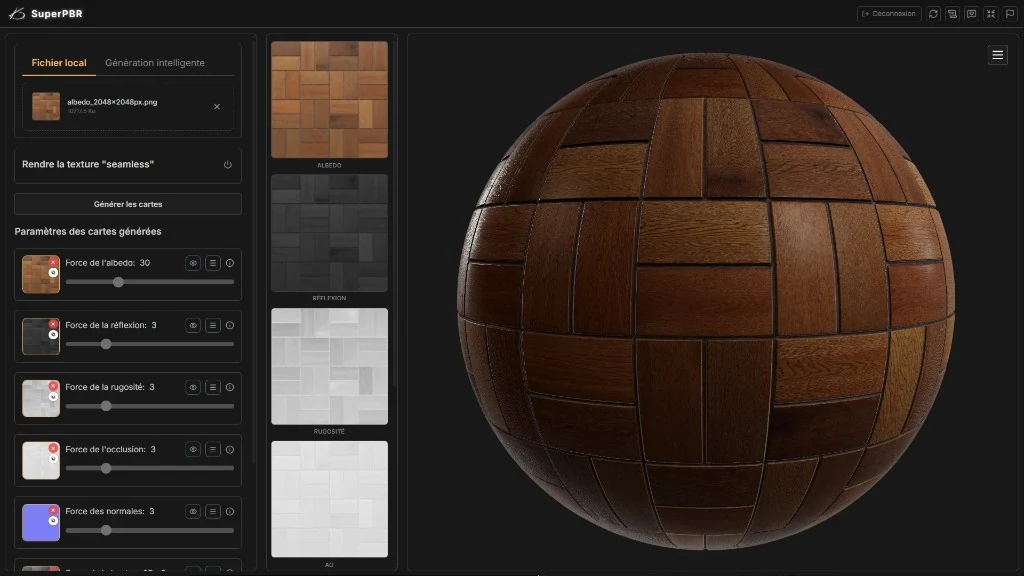Click red X badge on albedo map thumbnail
This screenshot has width=1024, height=576.
point(54,263)
